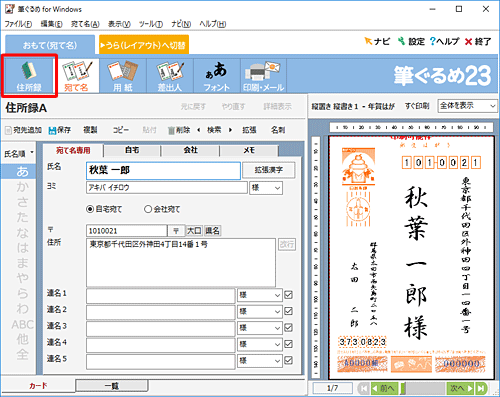Open the 用紙 paper settings icon
Screen dimensions: 500x397
[x=123, y=76]
